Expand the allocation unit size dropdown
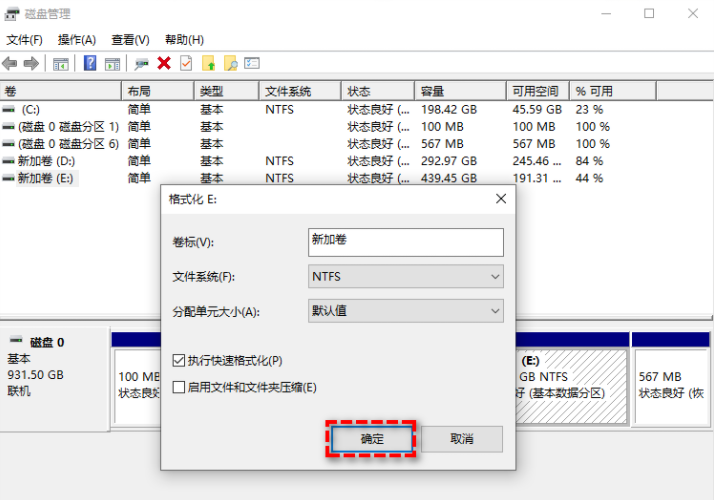This screenshot has width=714, height=500. pyautogui.click(x=405, y=311)
